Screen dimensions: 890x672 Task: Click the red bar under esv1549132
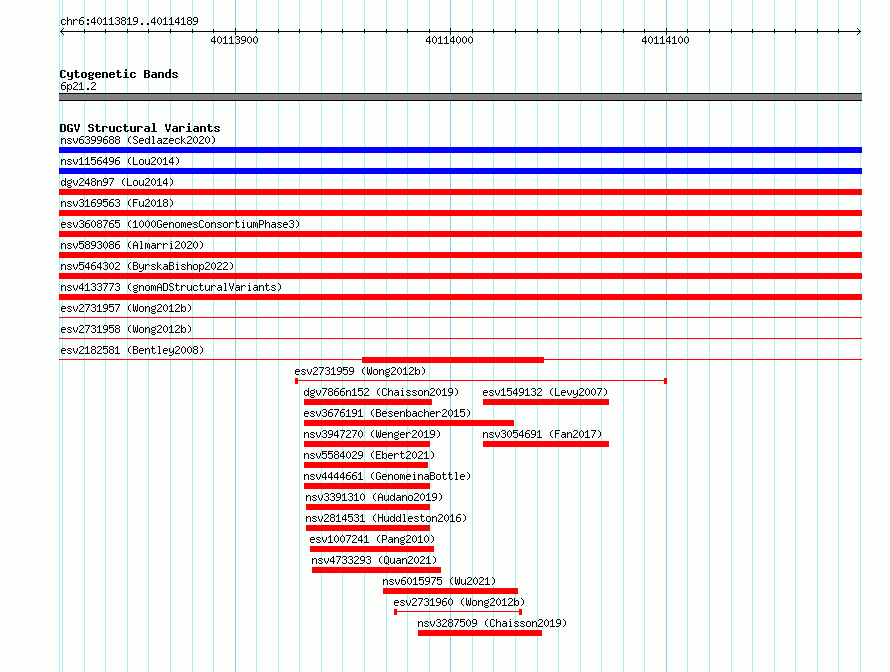tap(546, 402)
